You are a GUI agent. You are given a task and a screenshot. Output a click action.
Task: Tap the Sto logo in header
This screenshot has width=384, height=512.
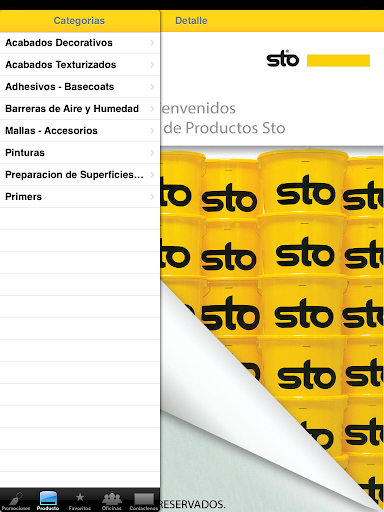click(283, 59)
